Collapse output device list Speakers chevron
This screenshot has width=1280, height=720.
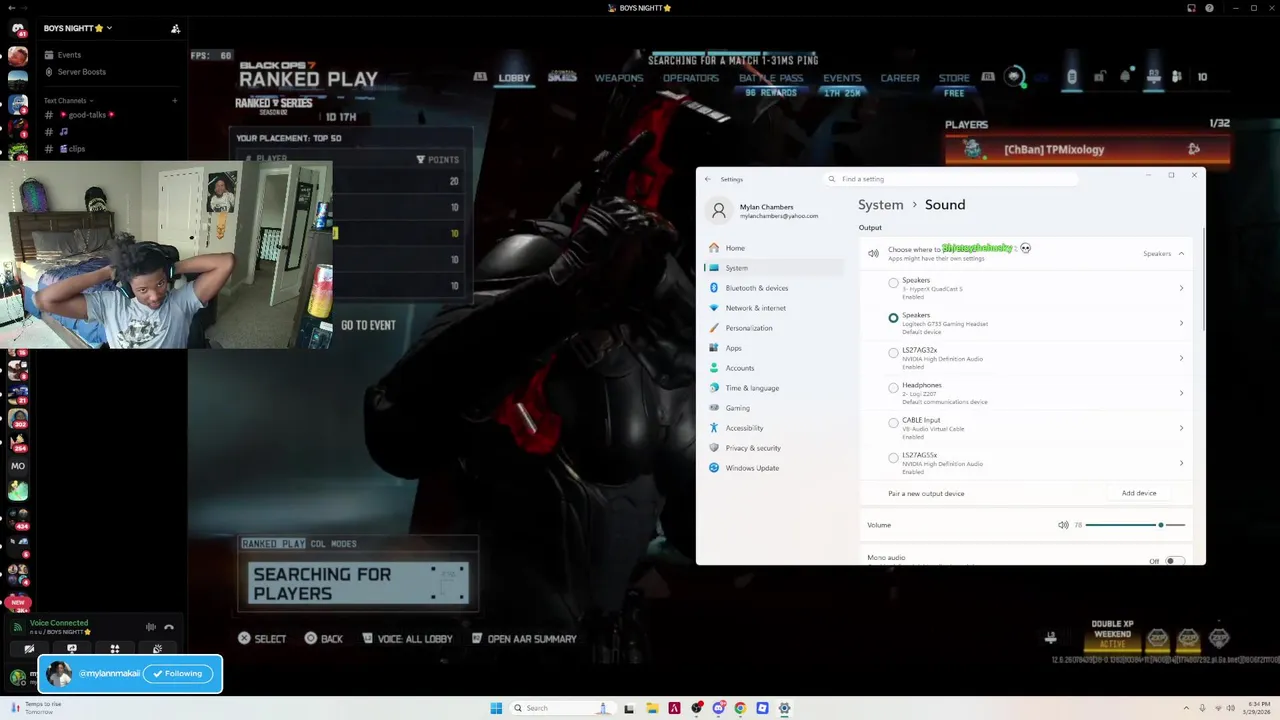pos(1181,253)
